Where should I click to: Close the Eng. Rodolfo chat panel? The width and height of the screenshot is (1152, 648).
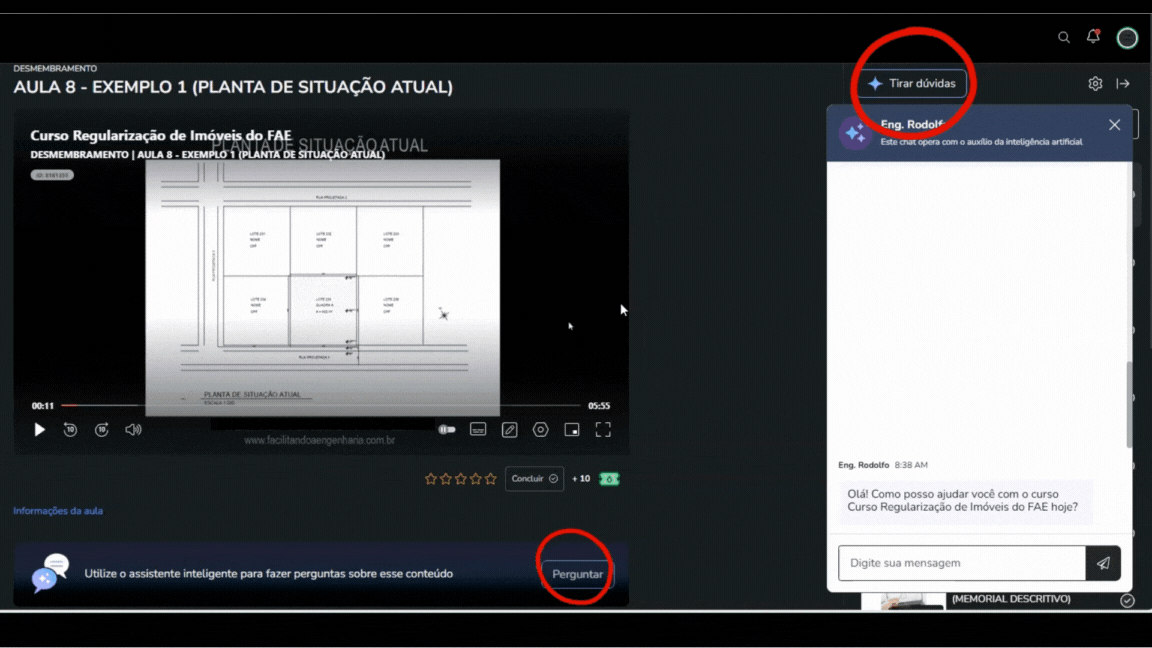pos(1114,125)
